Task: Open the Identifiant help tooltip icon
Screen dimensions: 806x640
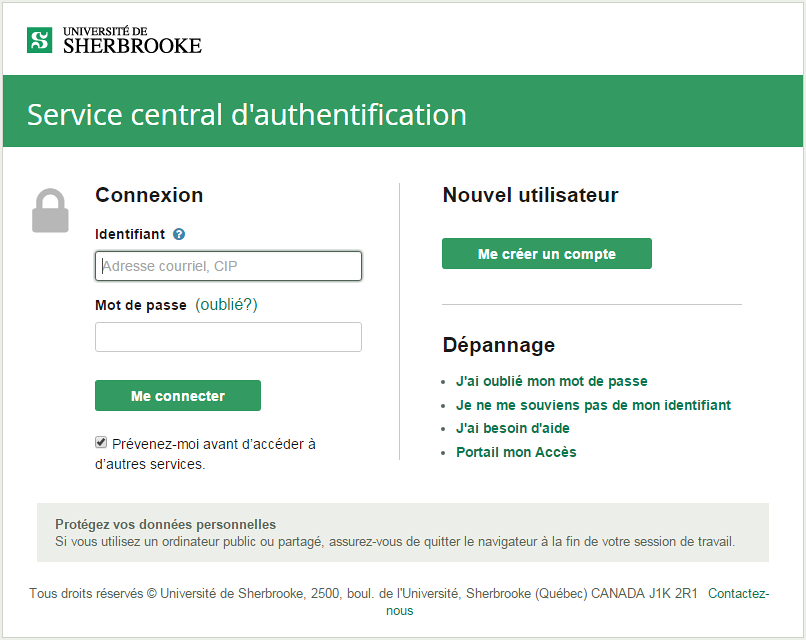Action: (178, 234)
